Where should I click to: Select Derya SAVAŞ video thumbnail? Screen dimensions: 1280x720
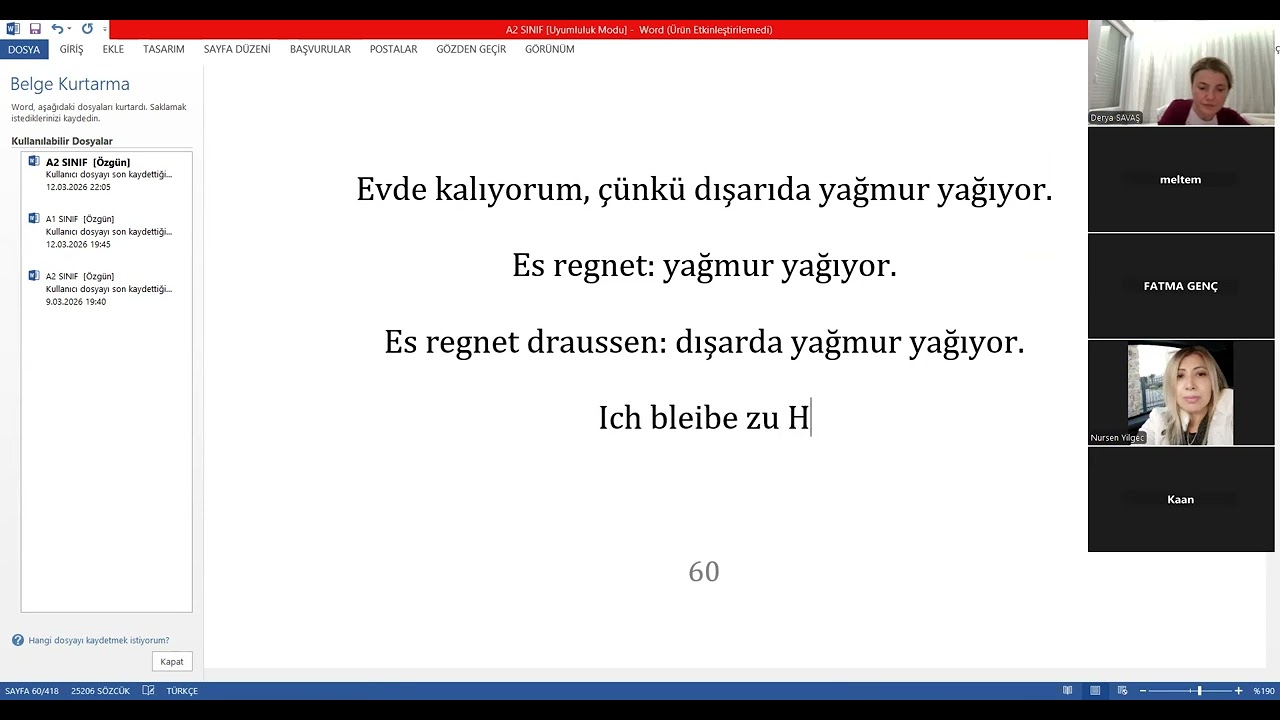(1181, 73)
